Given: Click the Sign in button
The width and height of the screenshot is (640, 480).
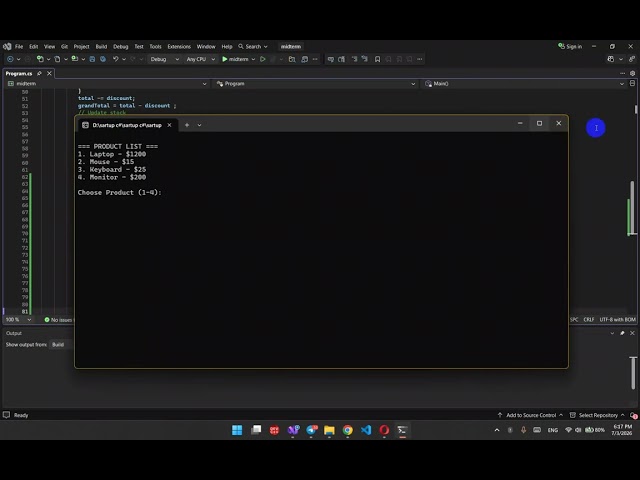Looking at the screenshot, I should pos(570,47).
